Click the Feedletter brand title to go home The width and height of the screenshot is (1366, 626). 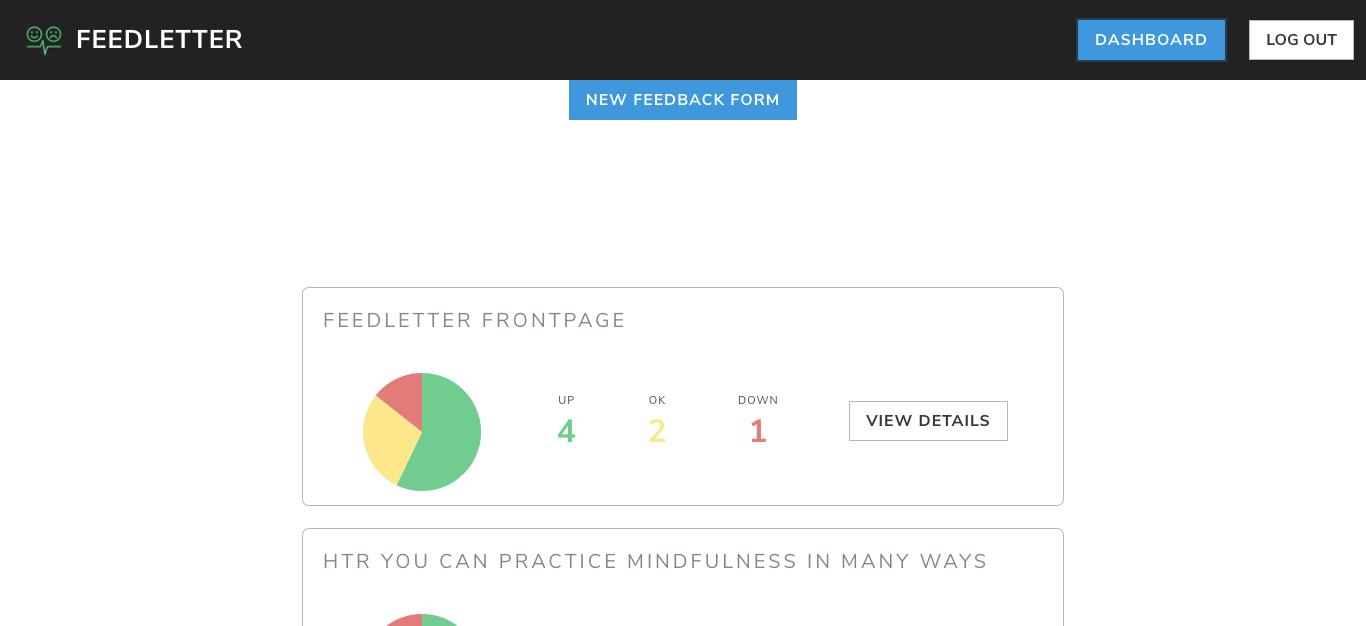click(159, 40)
